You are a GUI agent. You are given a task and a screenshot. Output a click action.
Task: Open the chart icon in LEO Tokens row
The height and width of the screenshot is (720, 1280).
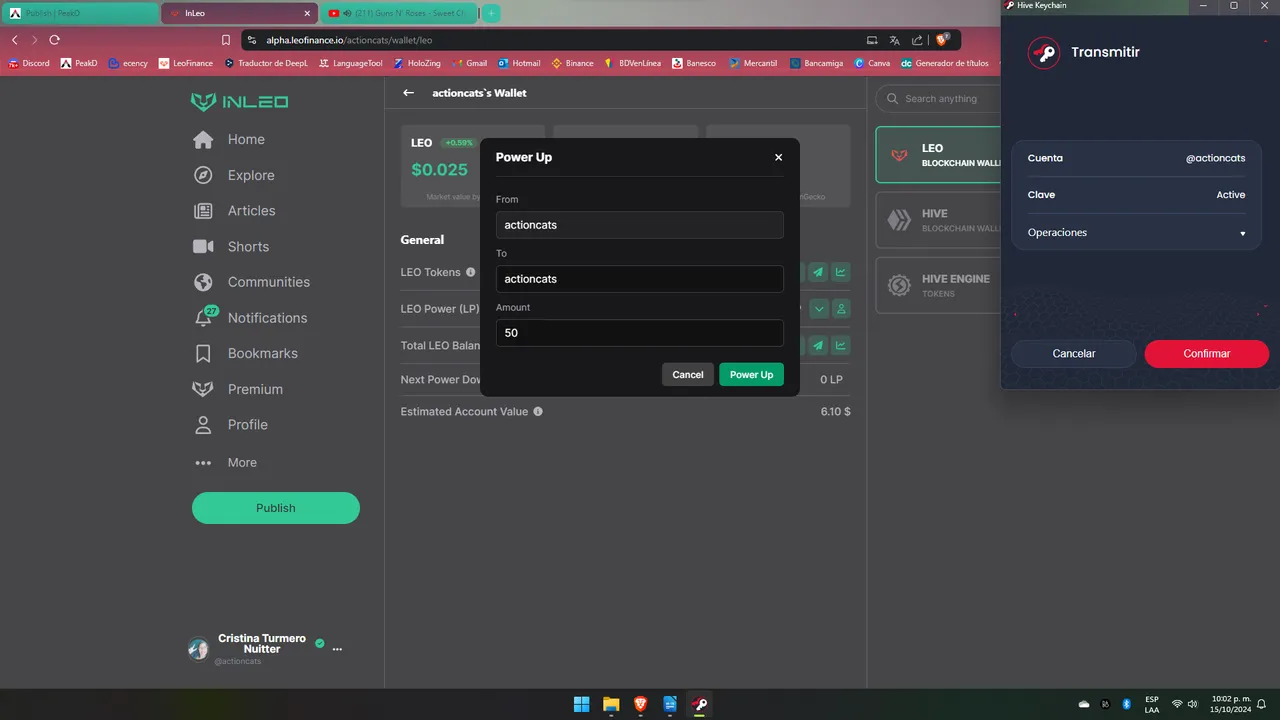pyautogui.click(x=841, y=272)
